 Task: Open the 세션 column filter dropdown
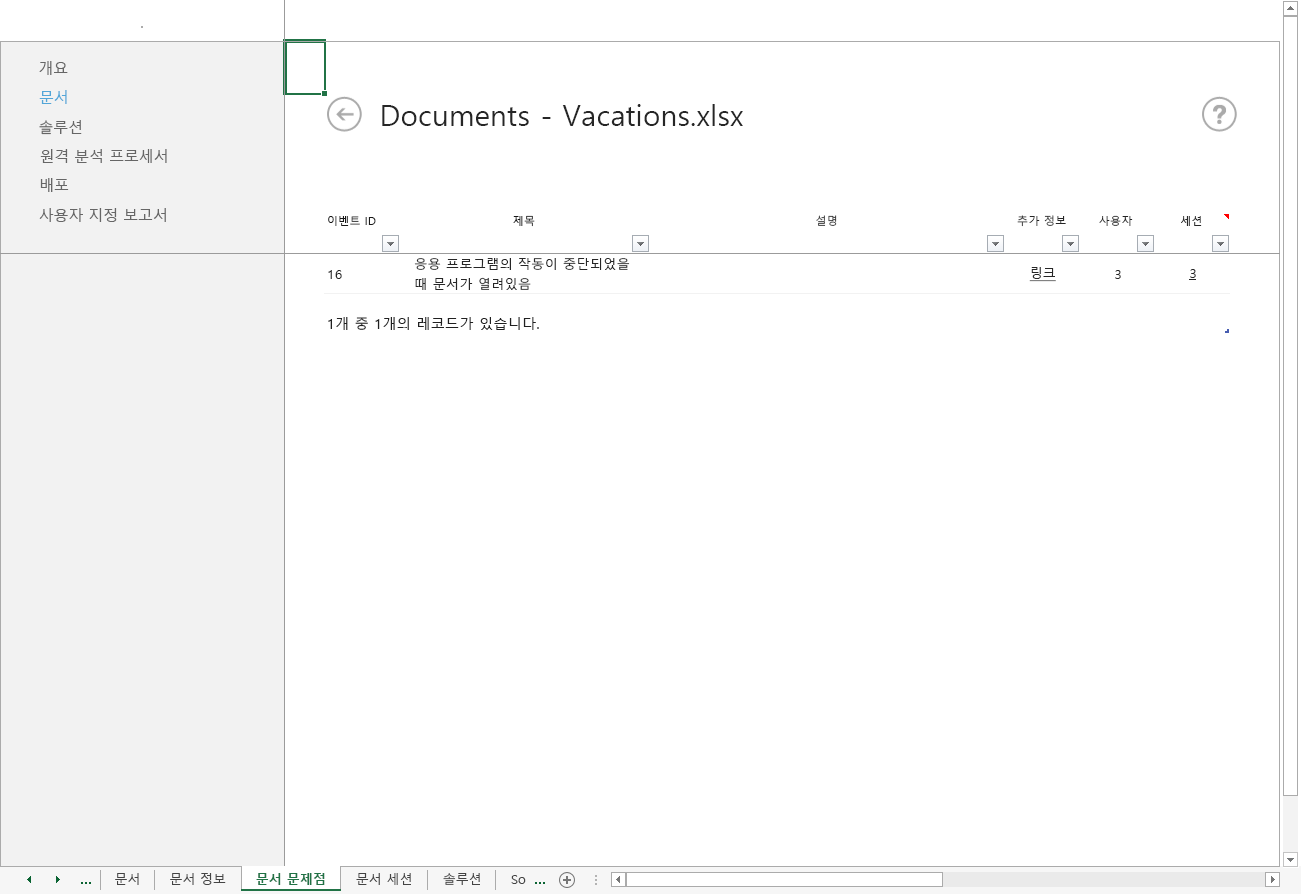click(x=1220, y=243)
